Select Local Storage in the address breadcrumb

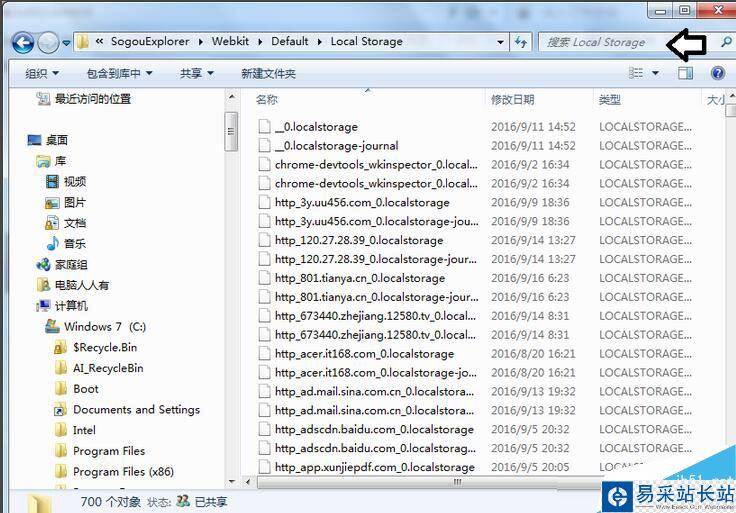point(367,41)
